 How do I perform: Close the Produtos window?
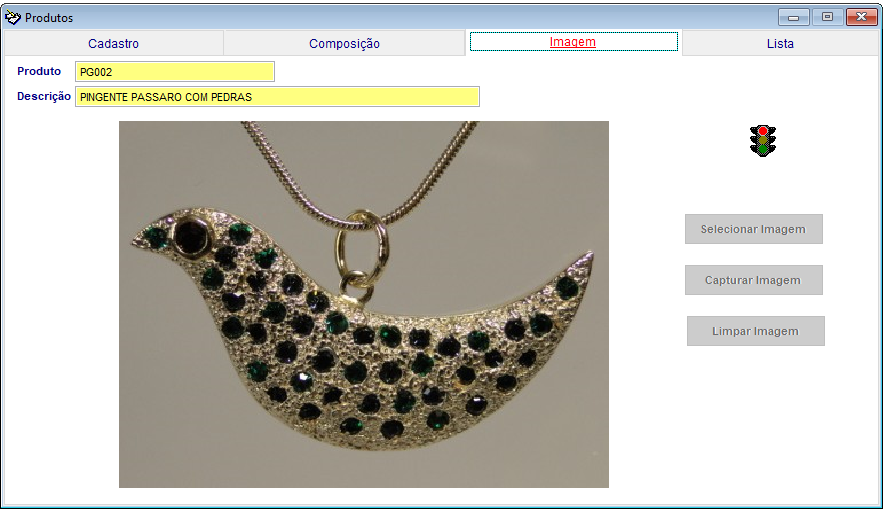tap(859, 17)
